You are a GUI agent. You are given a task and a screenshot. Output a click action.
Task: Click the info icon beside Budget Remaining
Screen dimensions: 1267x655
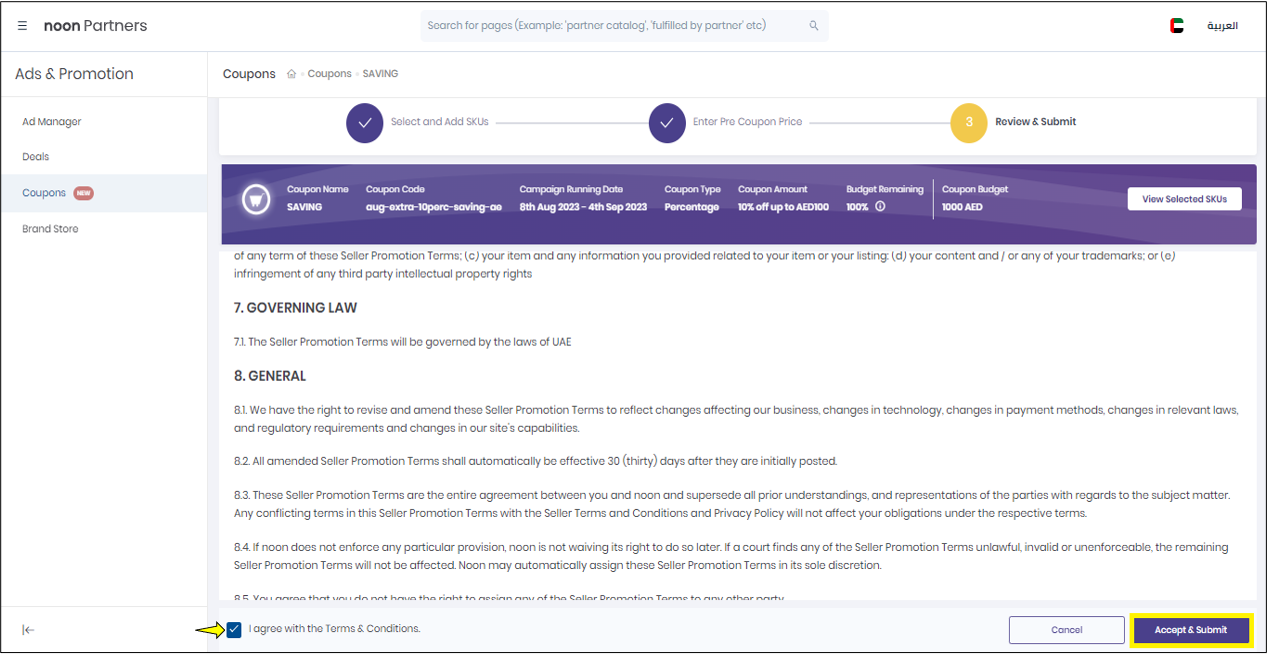pos(880,207)
